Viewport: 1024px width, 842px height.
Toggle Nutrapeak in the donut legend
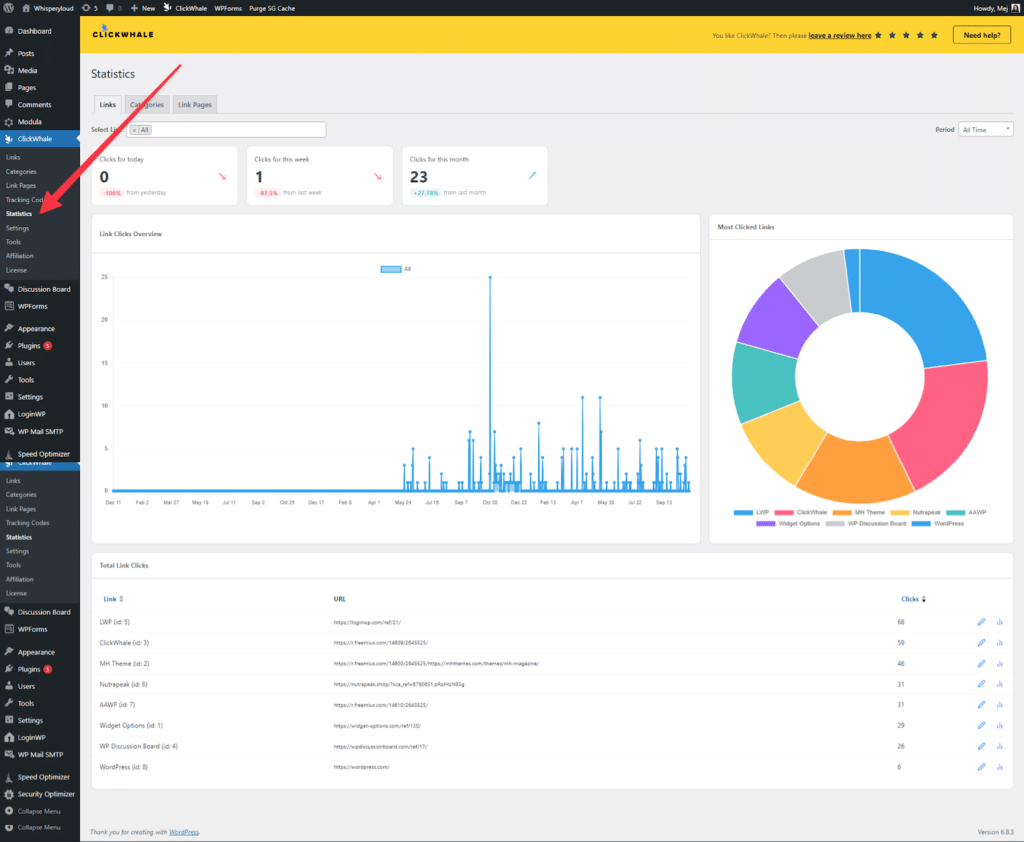click(916, 513)
